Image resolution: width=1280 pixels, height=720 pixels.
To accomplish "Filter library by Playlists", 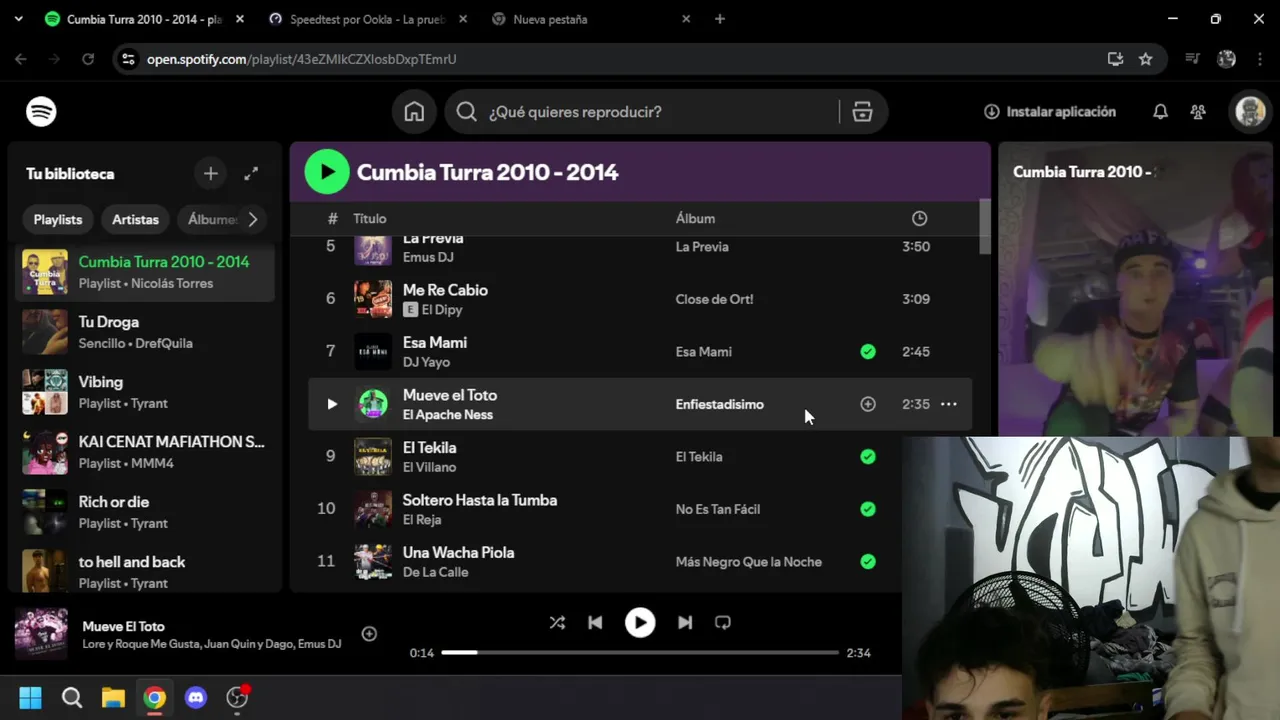I will (58, 219).
